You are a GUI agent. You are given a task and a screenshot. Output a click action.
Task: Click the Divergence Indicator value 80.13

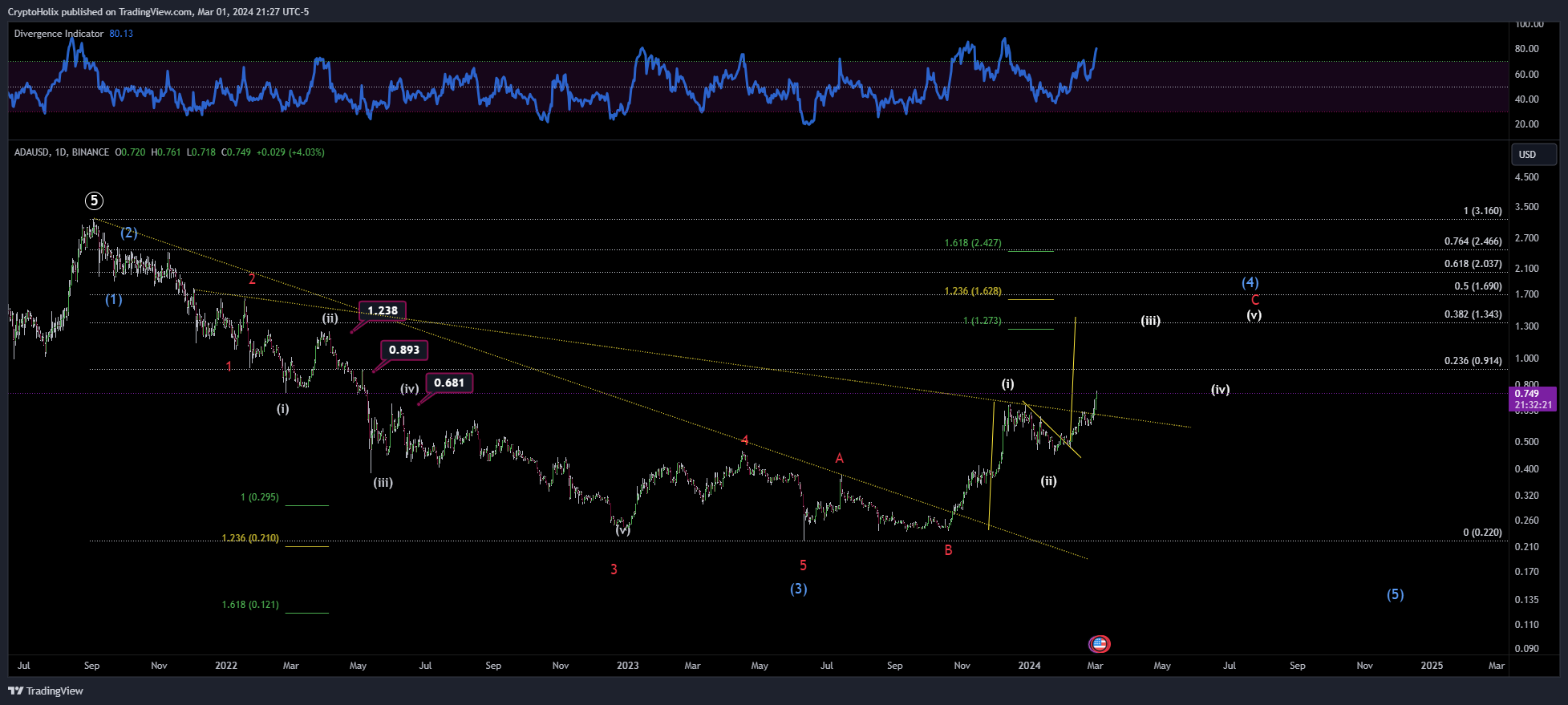(x=121, y=34)
